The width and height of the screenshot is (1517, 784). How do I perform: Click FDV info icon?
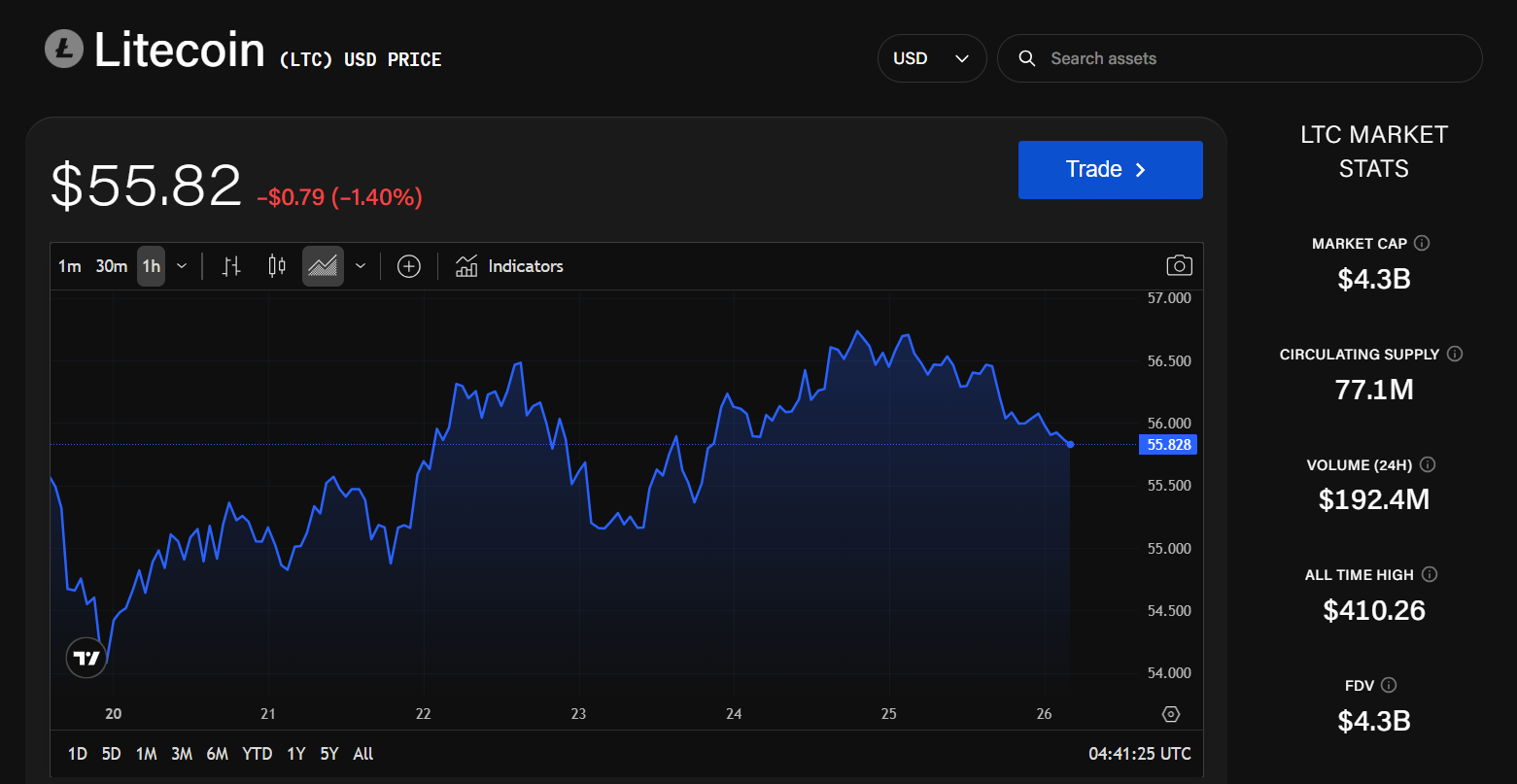tap(1389, 685)
